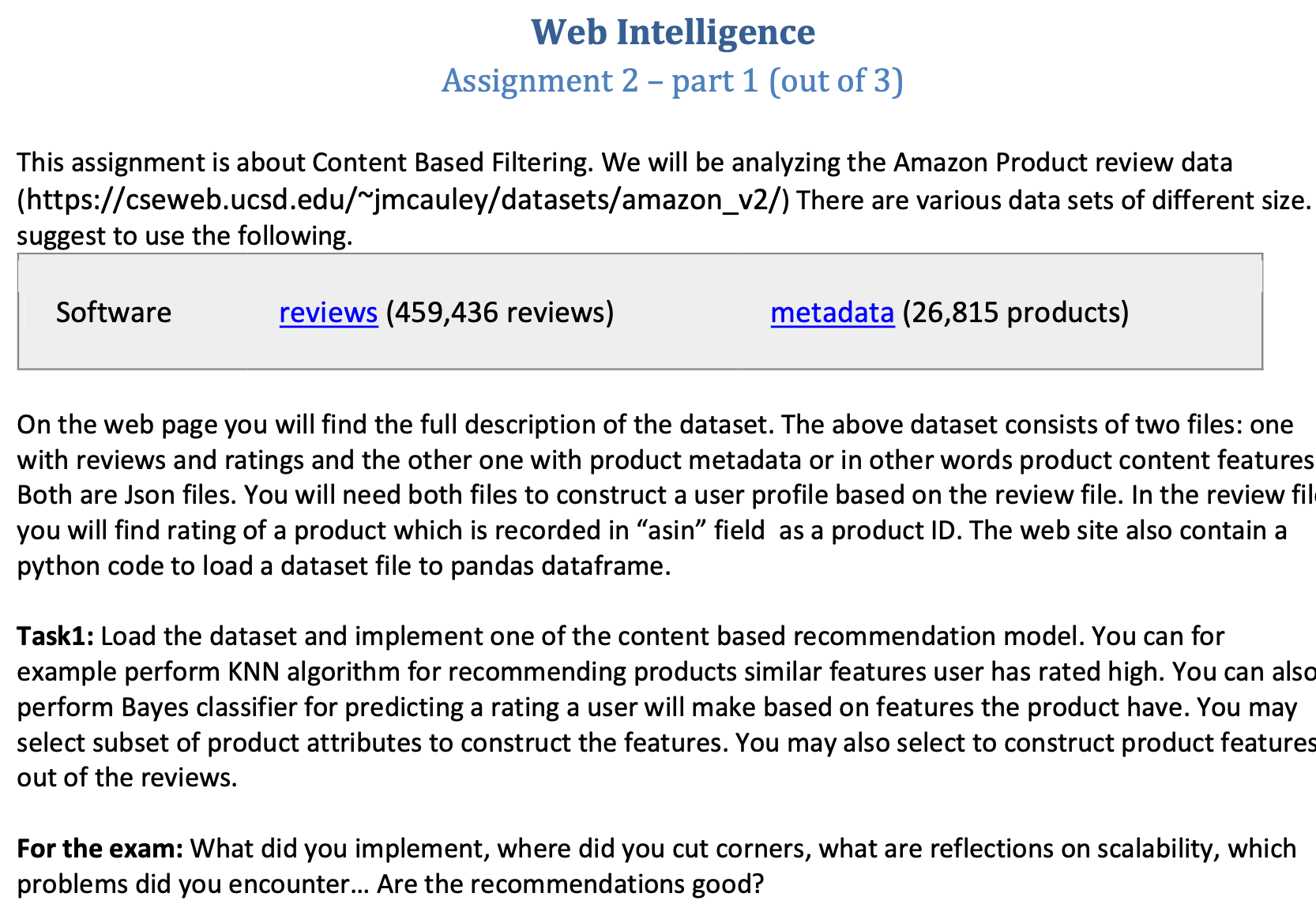Image resolution: width=1316 pixels, height=908 pixels.
Task: Click the phrase Content Based Filtering
Action: pyautogui.click(x=450, y=163)
